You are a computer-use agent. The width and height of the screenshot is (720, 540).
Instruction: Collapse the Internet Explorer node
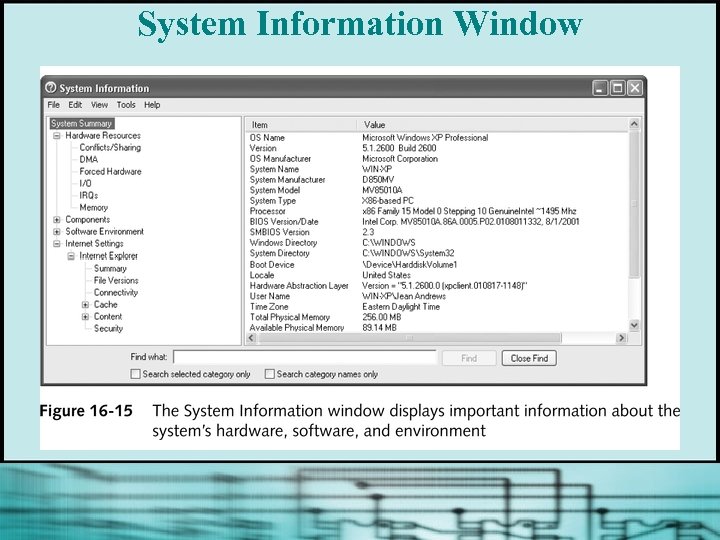71,256
